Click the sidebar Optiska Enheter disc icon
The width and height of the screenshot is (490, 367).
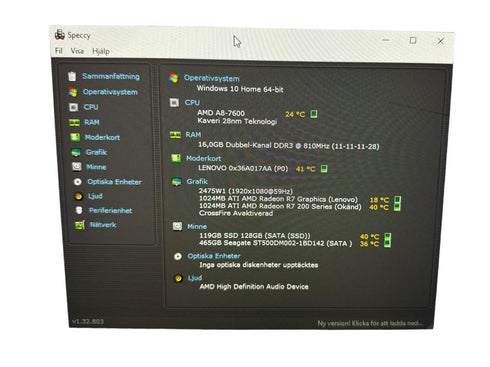(x=78, y=182)
